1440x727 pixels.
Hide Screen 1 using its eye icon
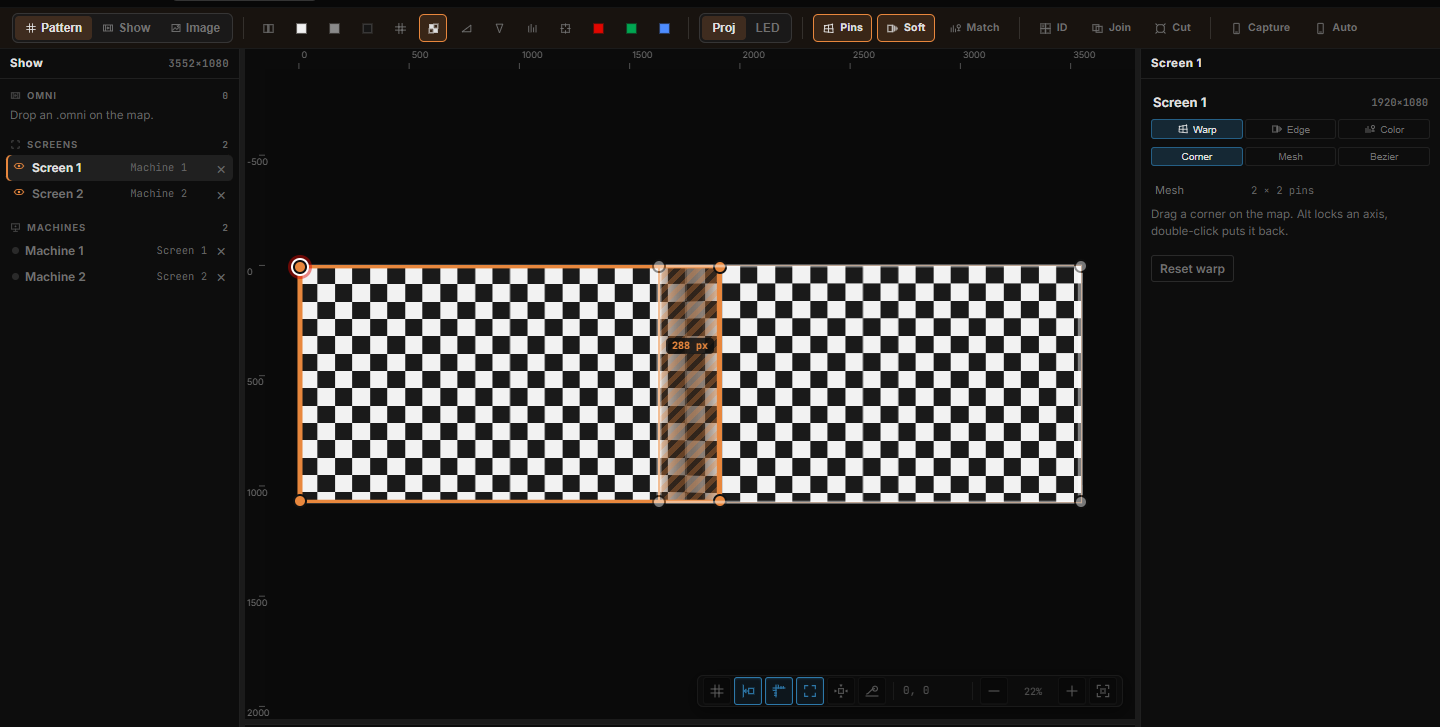[x=19, y=167]
